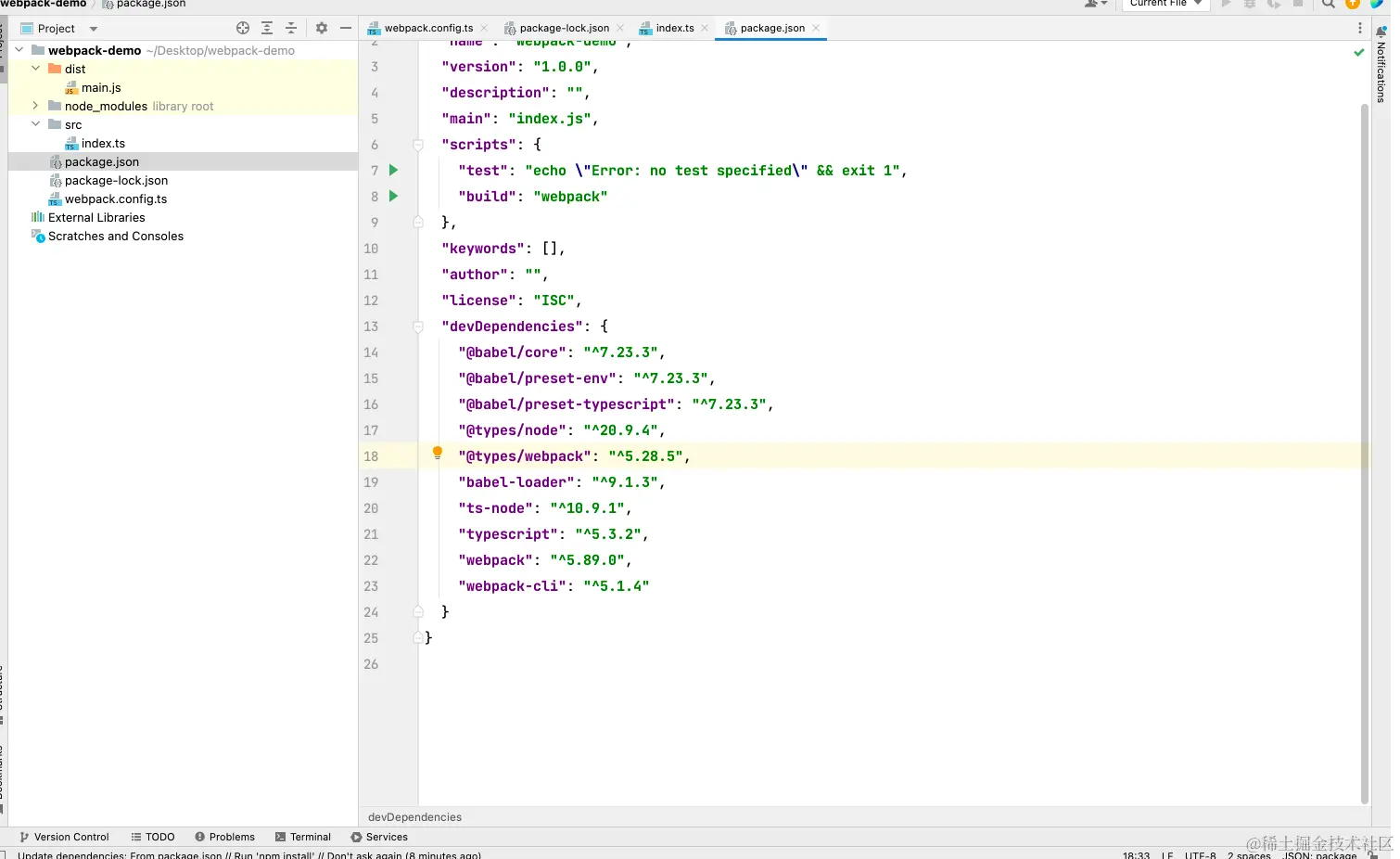Click the expand all icon in Project panel
Screen dimensions: 1400x859
(267, 28)
